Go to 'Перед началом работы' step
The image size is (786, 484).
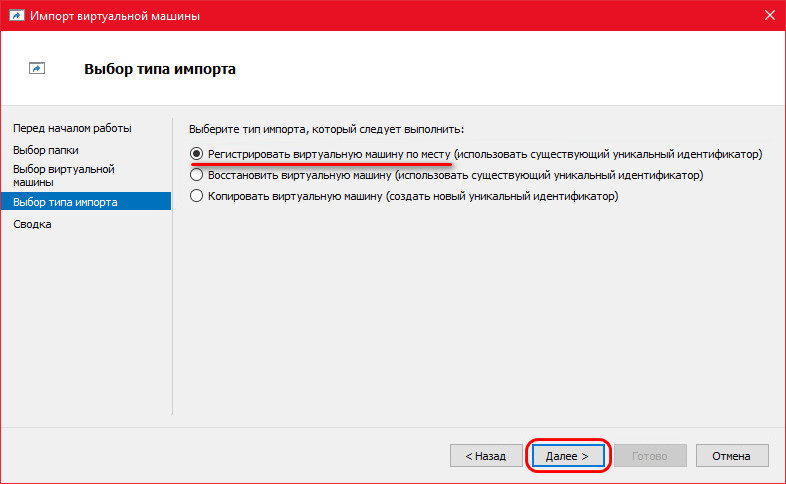[x=72, y=128]
